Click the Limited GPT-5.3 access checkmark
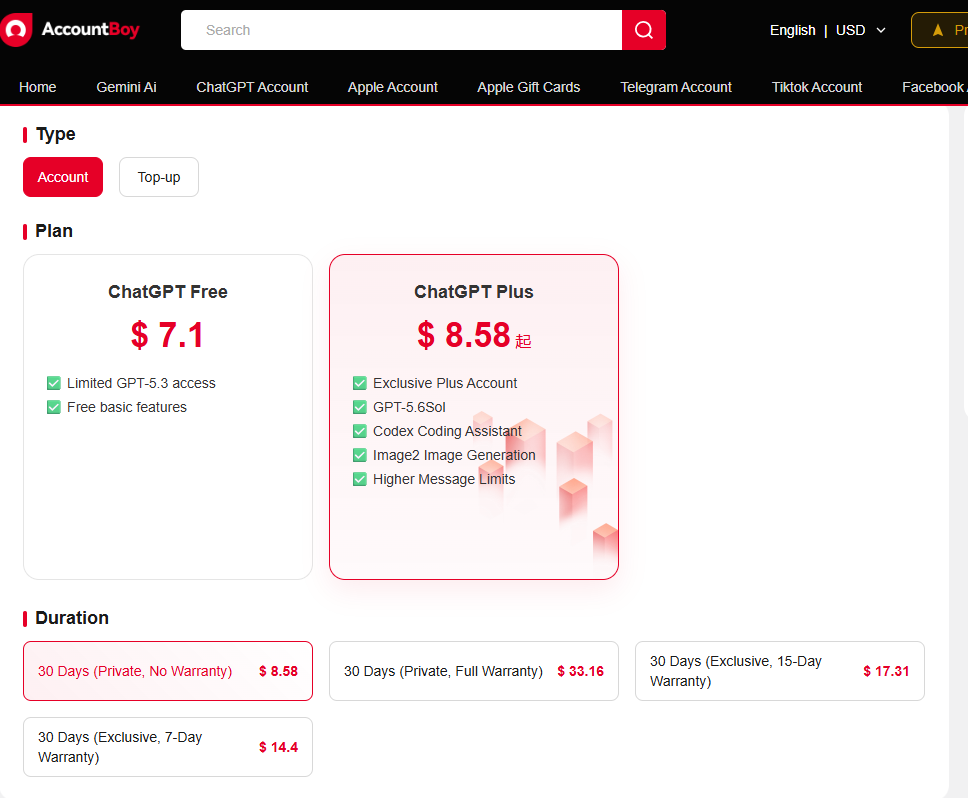Screen dimensions: 968x798 tap(54, 383)
